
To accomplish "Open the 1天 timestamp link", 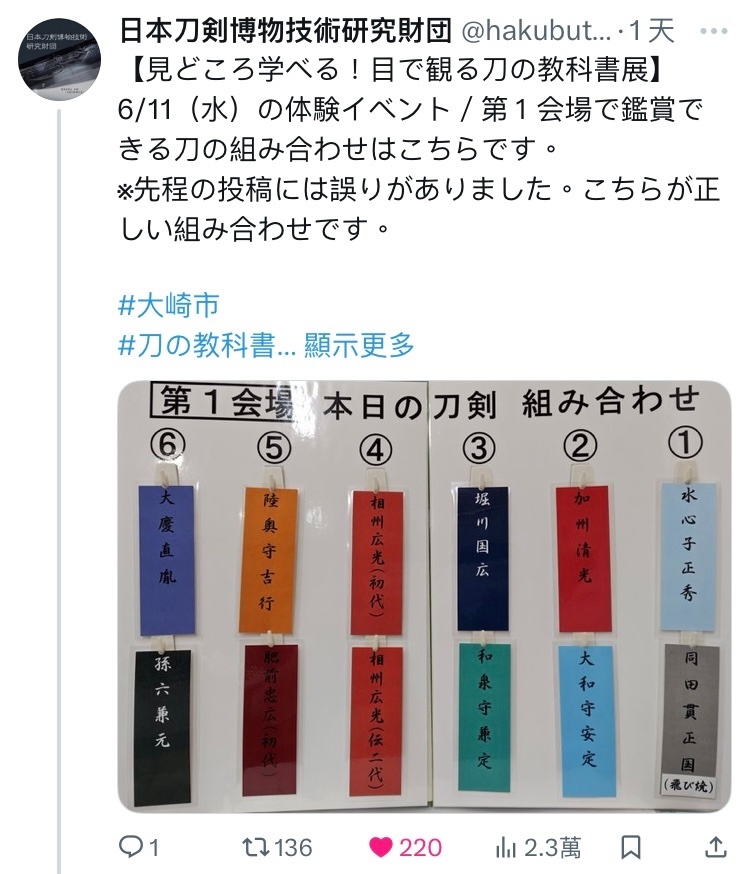I will pyautogui.click(x=652, y=31).
